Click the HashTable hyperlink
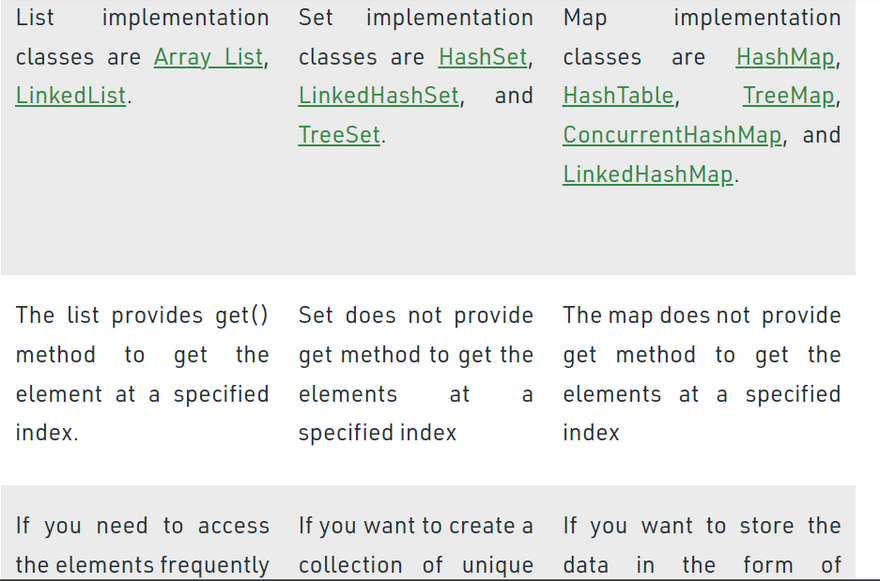The width and height of the screenshot is (880, 581). coord(618,97)
